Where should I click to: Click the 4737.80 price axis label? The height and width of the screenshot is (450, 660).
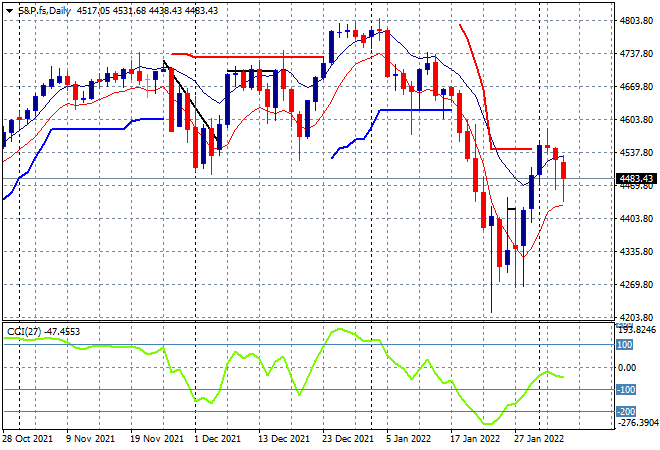(x=636, y=54)
